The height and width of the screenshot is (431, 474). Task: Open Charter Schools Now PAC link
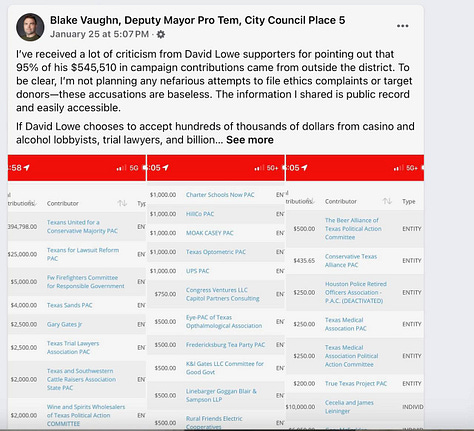tap(220, 195)
